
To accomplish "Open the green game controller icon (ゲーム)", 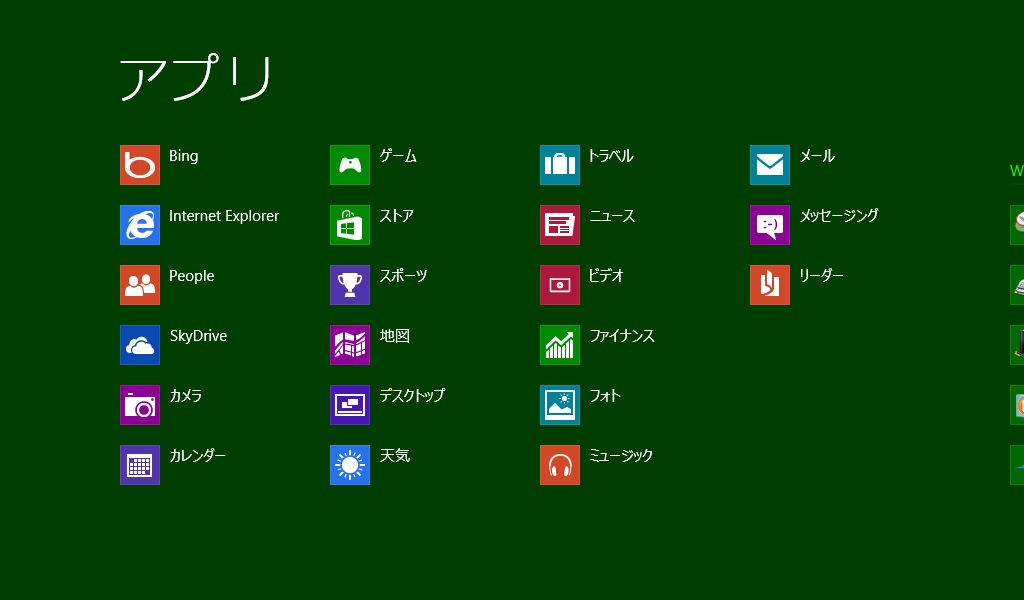I will coord(350,165).
